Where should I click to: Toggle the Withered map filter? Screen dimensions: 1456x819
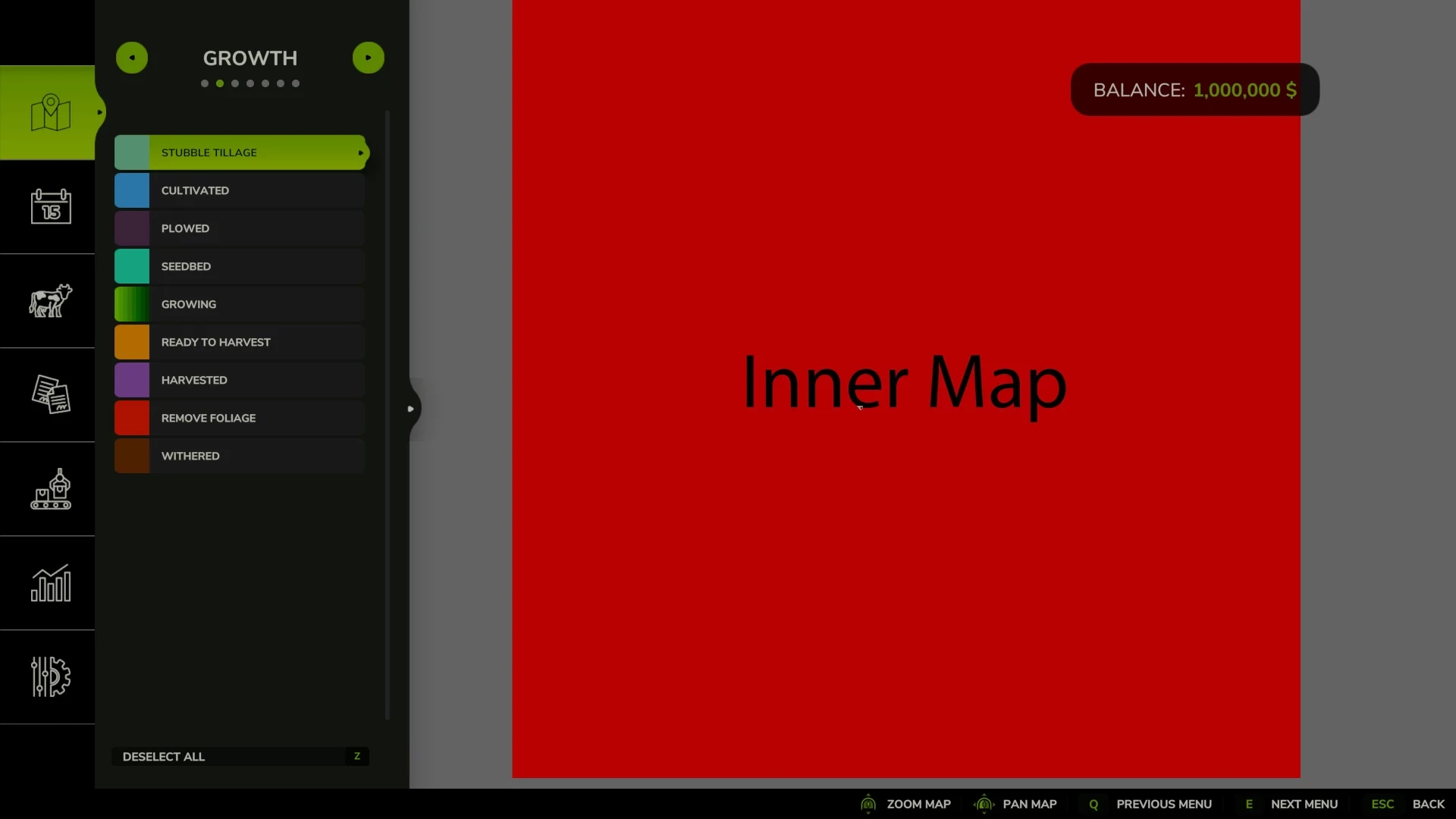tap(240, 456)
